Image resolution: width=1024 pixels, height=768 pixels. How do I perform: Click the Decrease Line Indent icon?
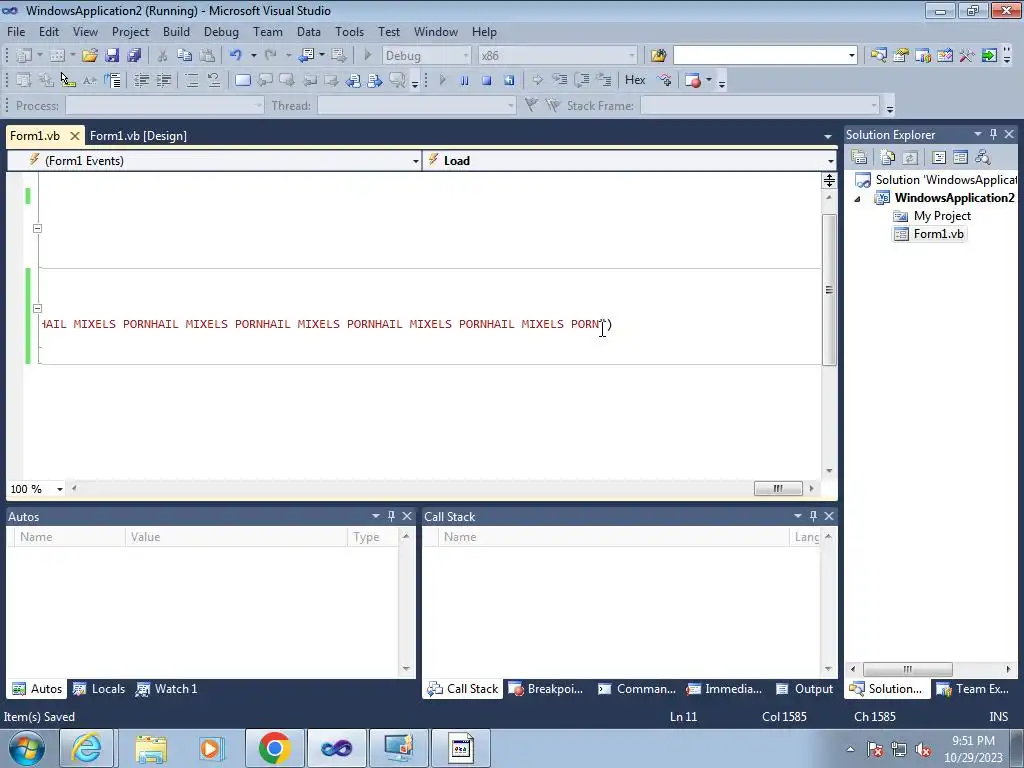click(x=141, y=80)
